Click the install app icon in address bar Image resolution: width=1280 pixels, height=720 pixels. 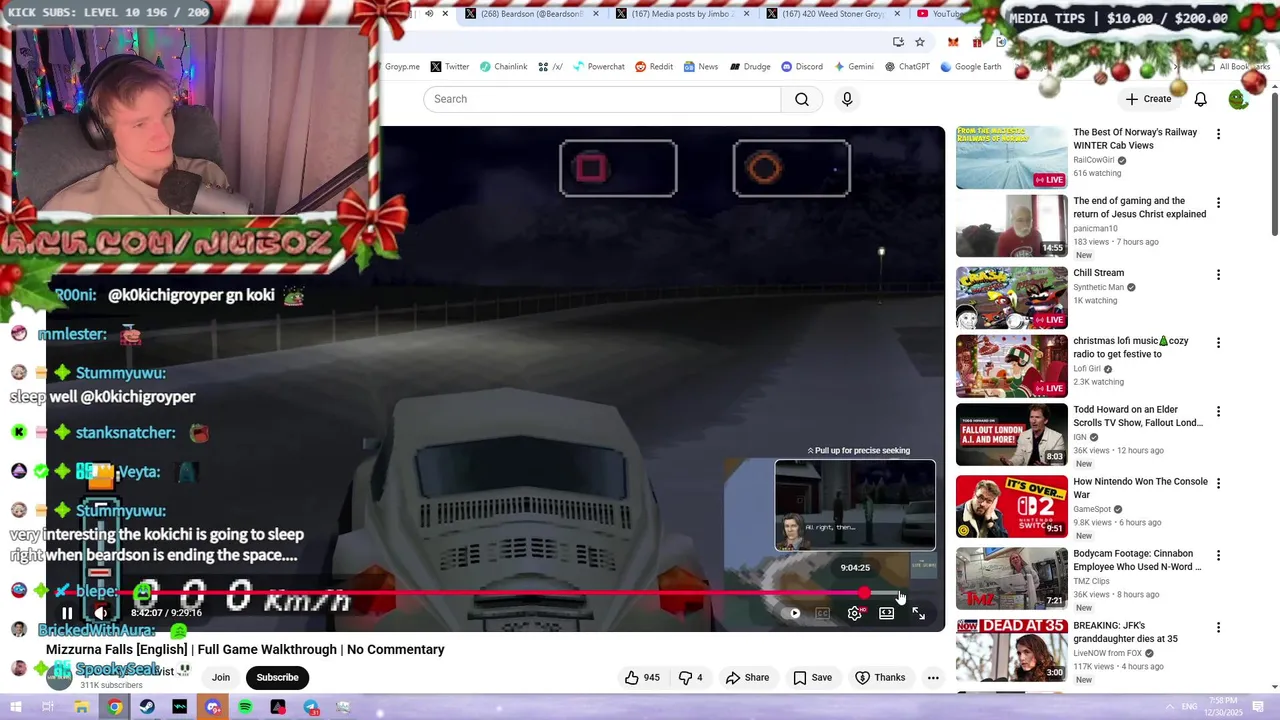tap(898, 42)
